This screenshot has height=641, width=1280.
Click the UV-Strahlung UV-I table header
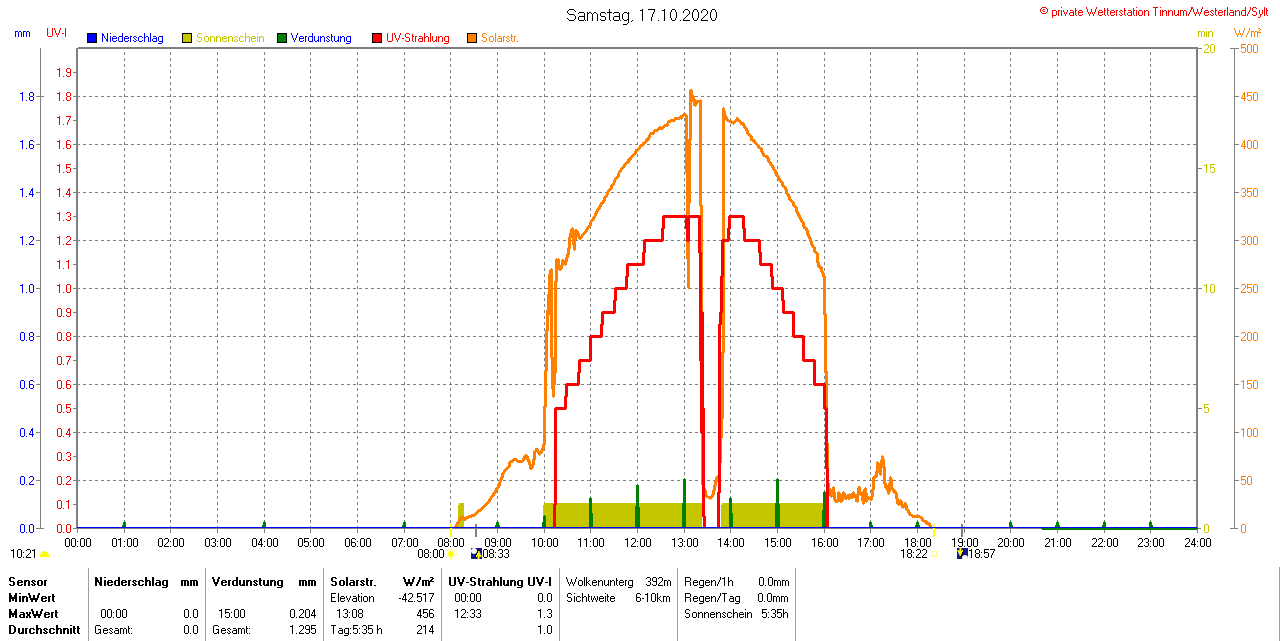pos(500,581)
